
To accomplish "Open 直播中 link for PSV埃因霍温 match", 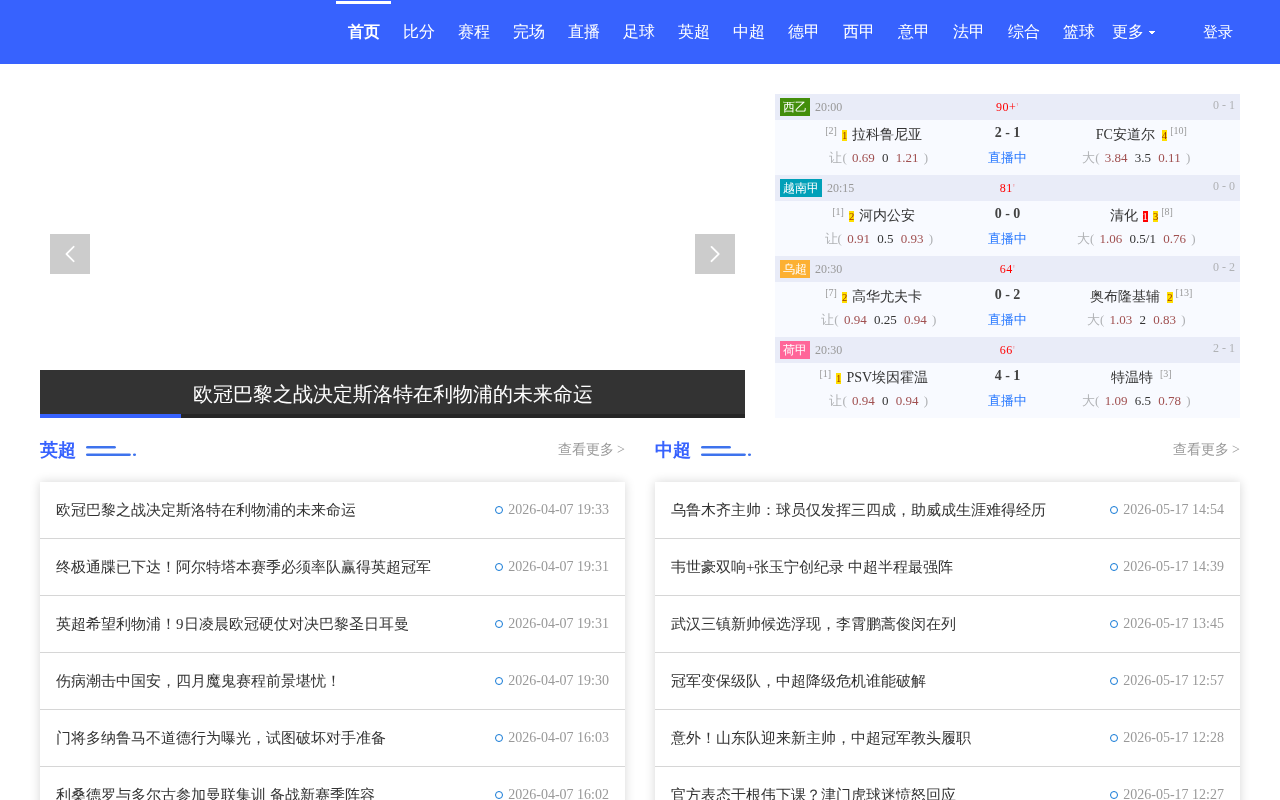I will (1007, 401).
